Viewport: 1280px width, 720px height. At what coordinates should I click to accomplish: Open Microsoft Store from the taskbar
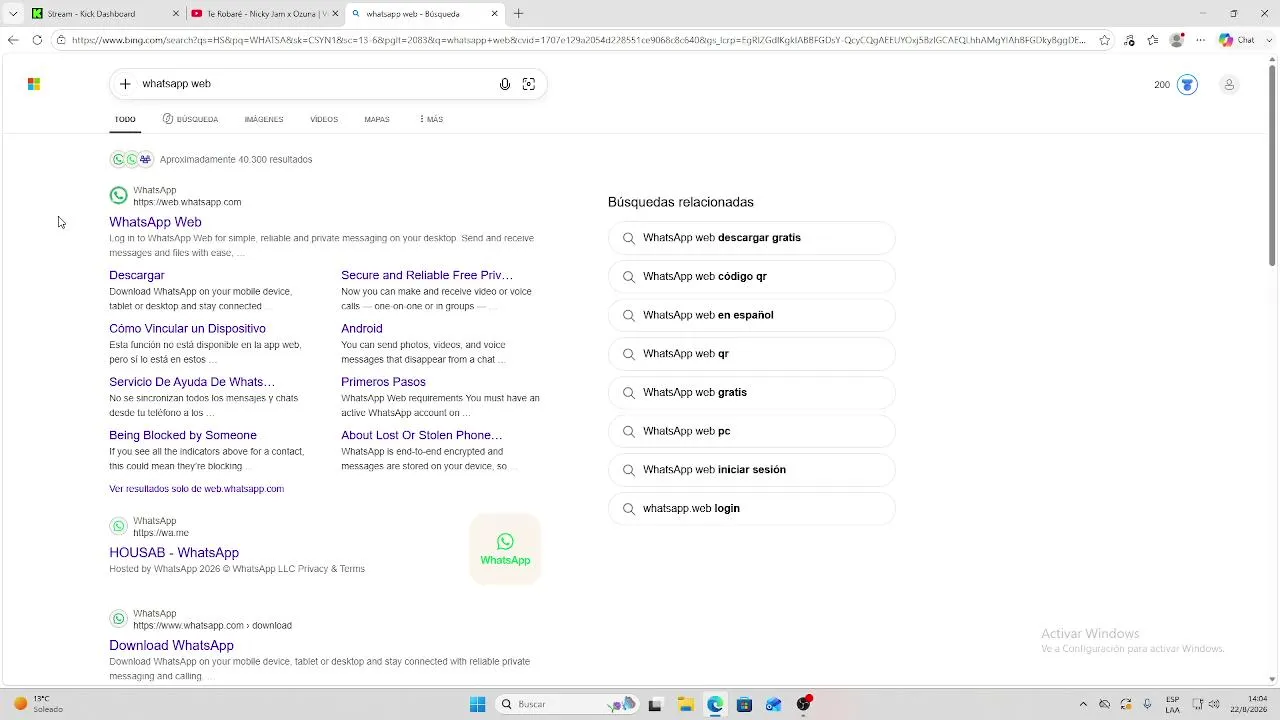click(x=744, y=704)
